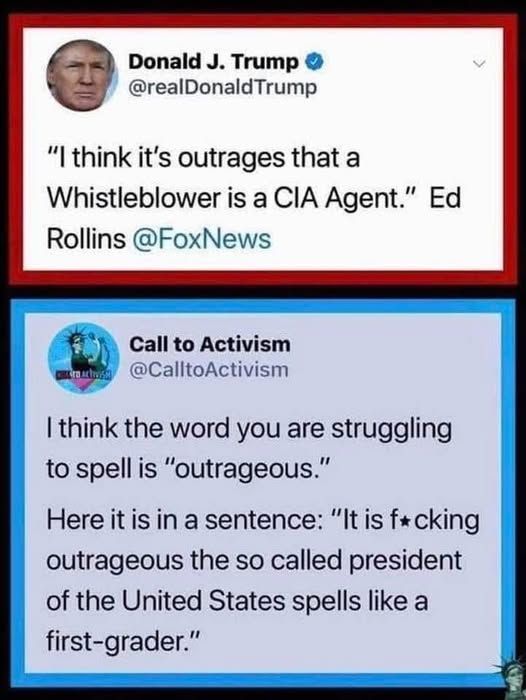Viewport: 526px width, 700px height.
Task: Visit the @CalltoActivism handle
Action: click(209, 369)
